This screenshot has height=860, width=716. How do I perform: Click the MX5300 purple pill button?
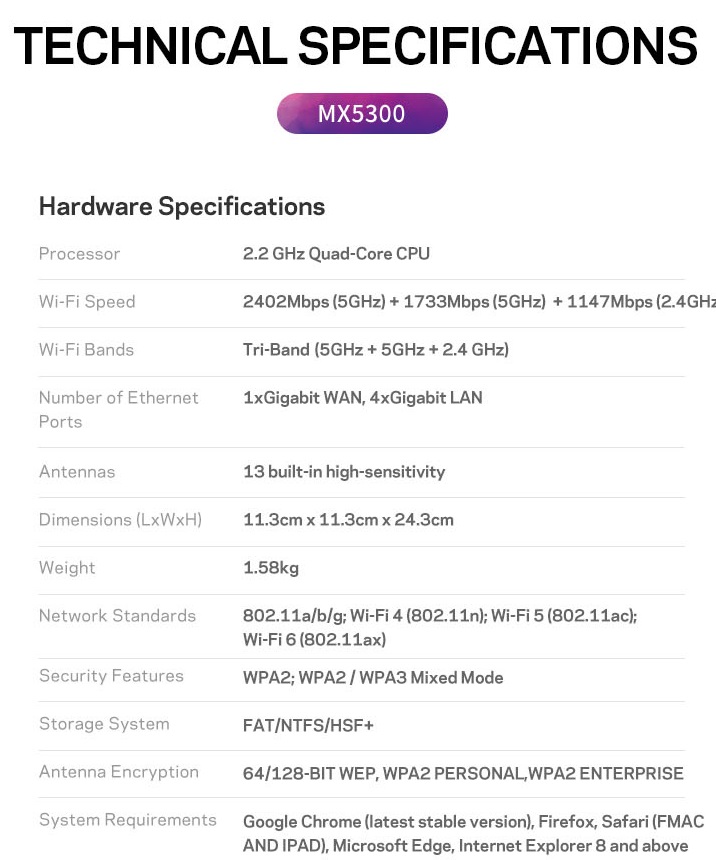point(362,114)
